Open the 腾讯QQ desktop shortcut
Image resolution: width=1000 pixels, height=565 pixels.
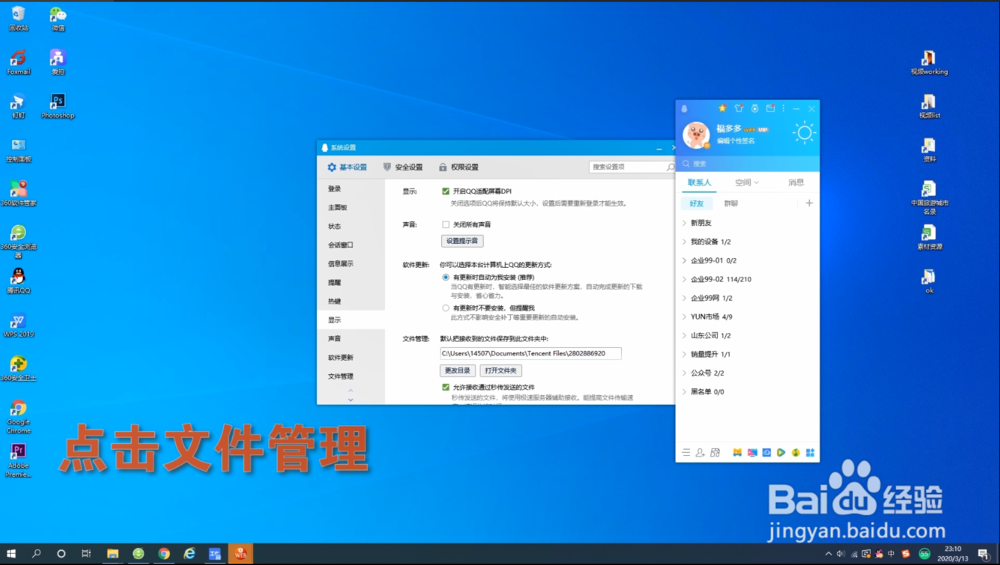18,281
